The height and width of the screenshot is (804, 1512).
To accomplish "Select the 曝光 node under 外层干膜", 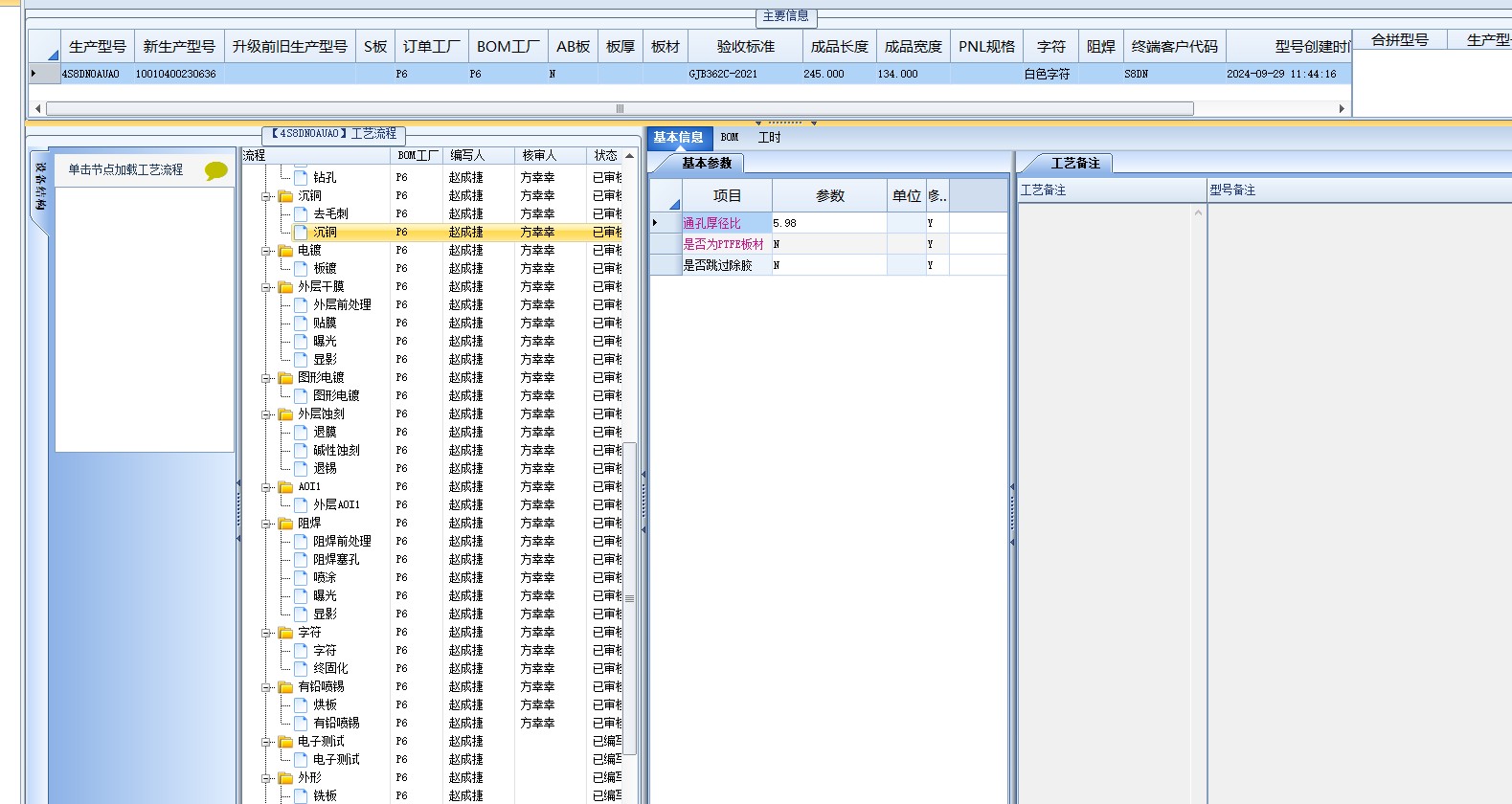I will pos(325,342).
